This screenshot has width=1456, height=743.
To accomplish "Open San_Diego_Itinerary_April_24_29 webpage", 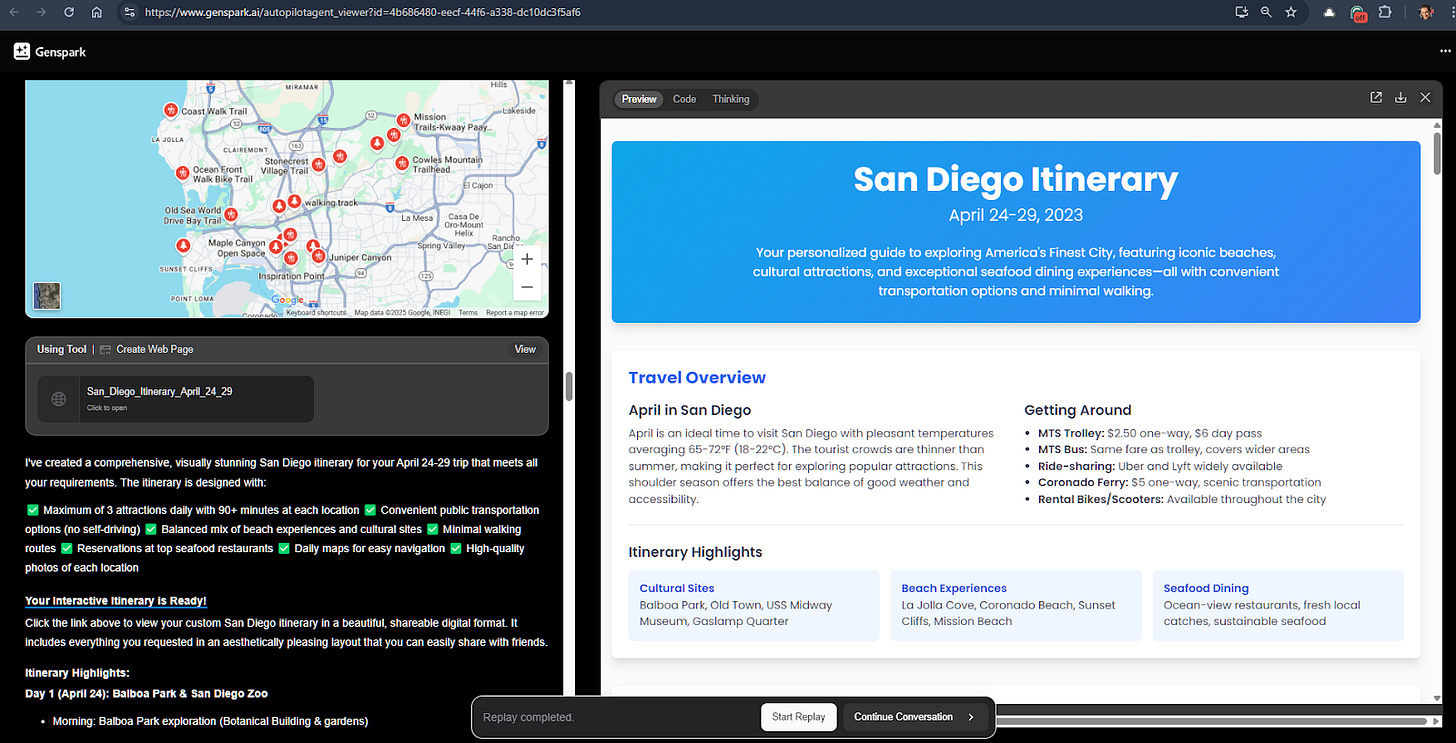I will 159,391.
